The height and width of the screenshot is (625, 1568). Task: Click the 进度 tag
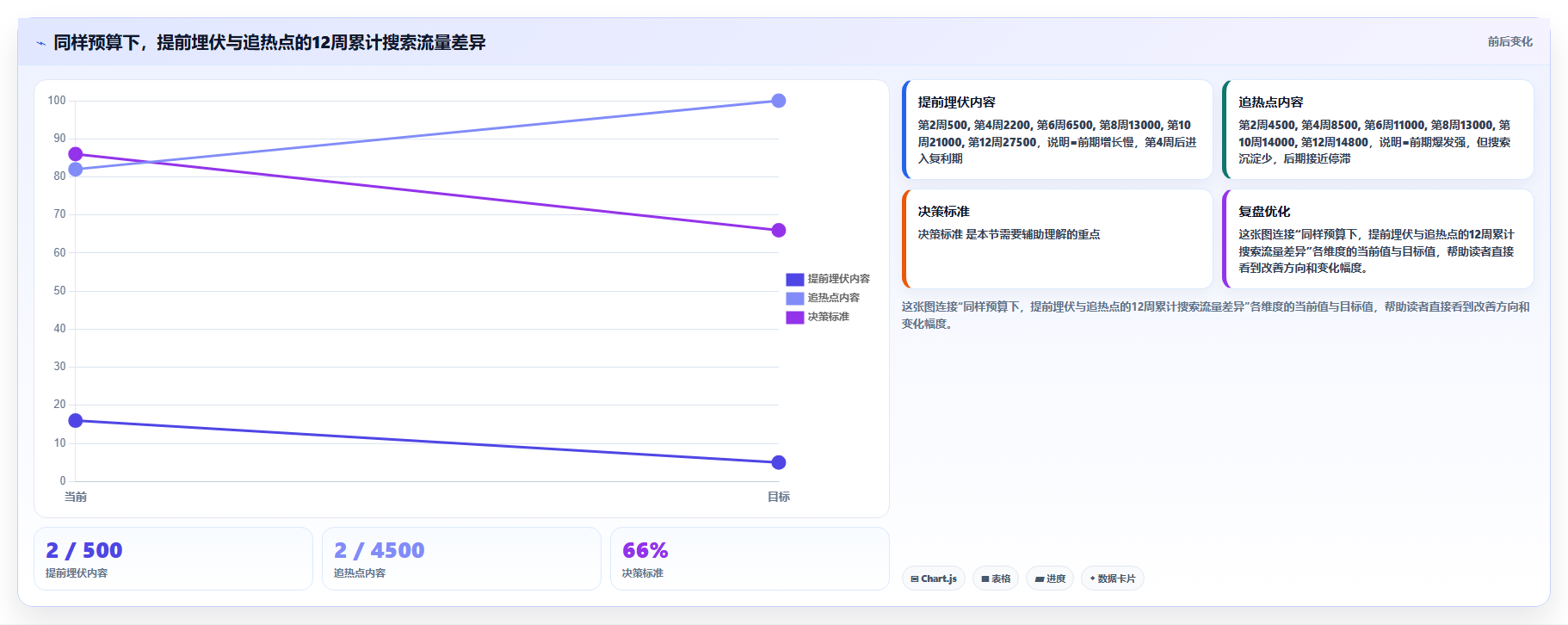coord(1050,579)
